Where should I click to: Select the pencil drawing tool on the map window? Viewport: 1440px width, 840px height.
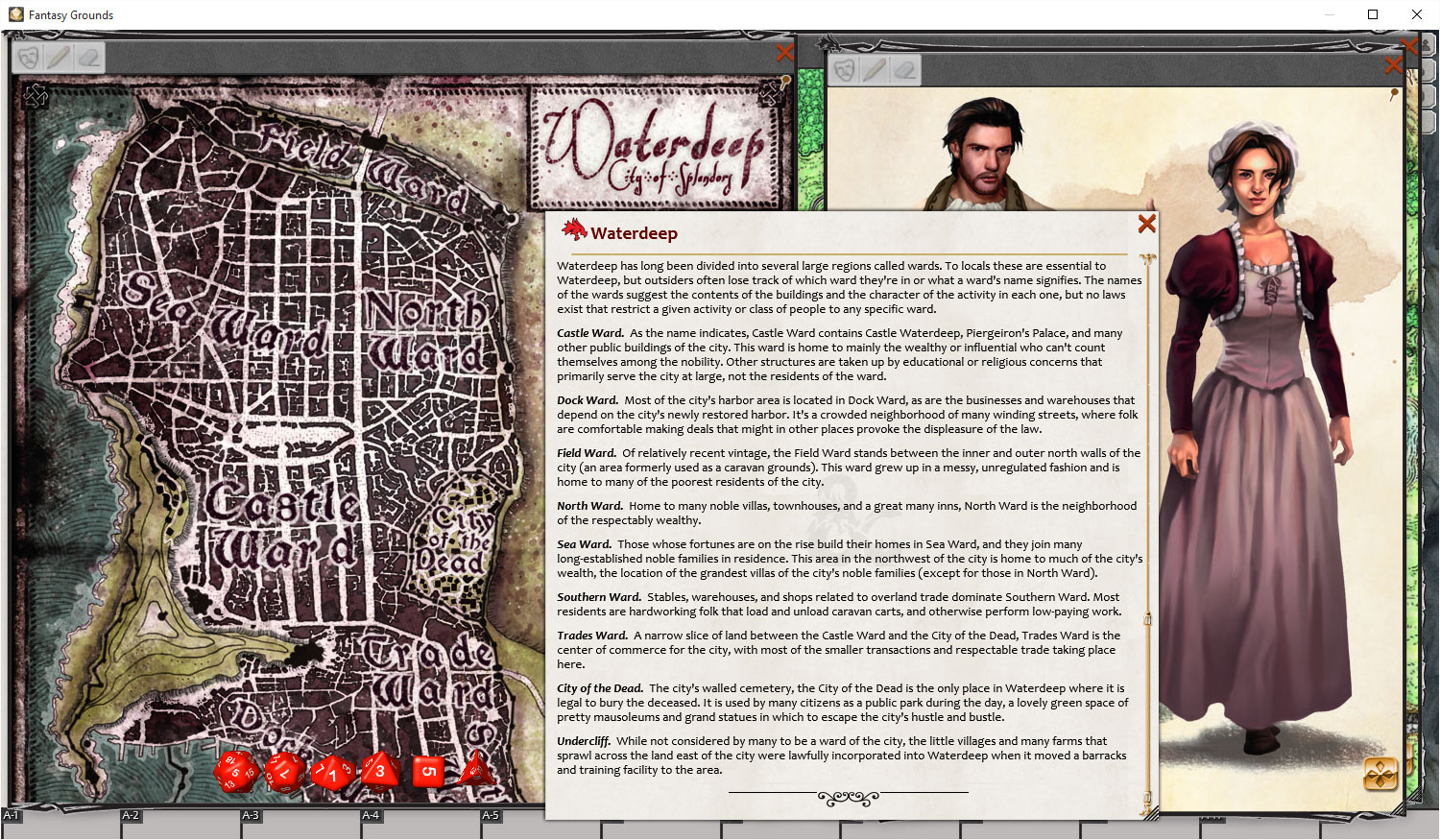[x=59, y=58]
